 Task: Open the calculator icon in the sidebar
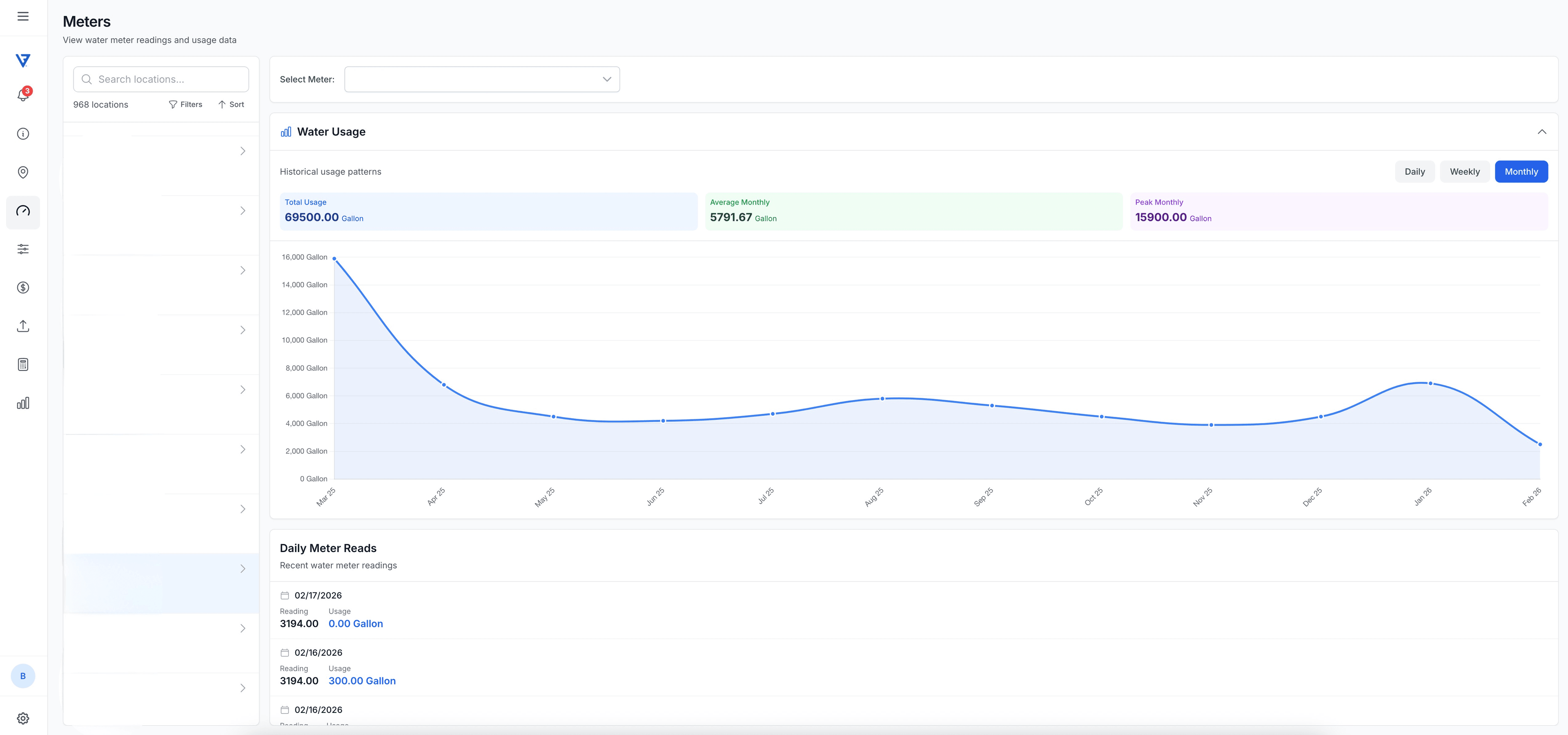tap(22, 364)
